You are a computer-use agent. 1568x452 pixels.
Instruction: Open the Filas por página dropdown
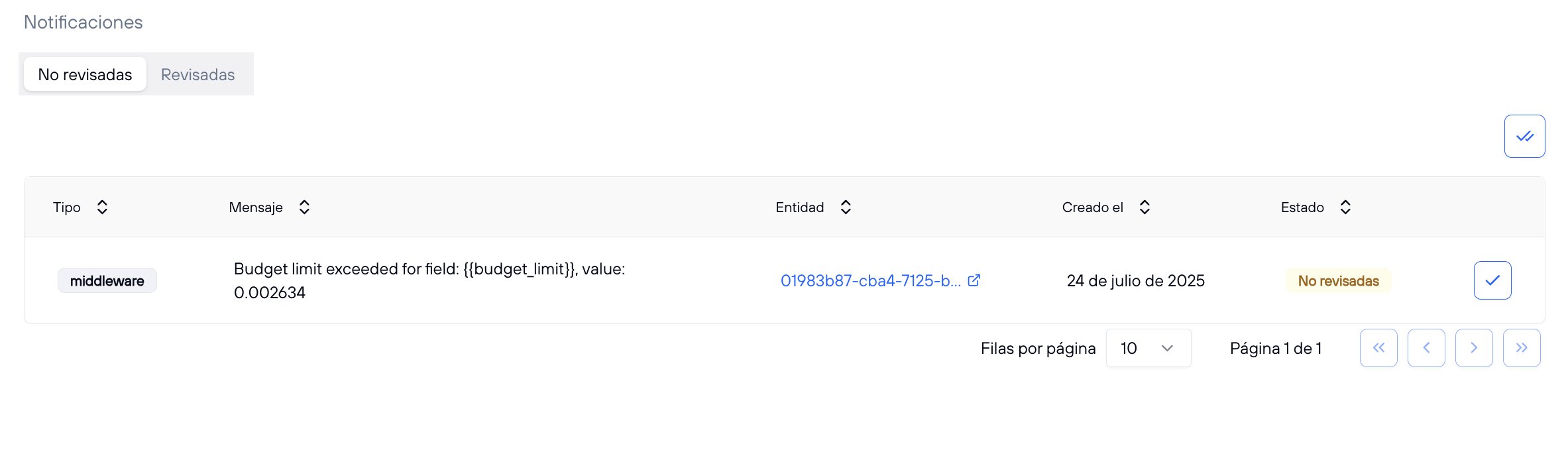(x=1148, y=348)
